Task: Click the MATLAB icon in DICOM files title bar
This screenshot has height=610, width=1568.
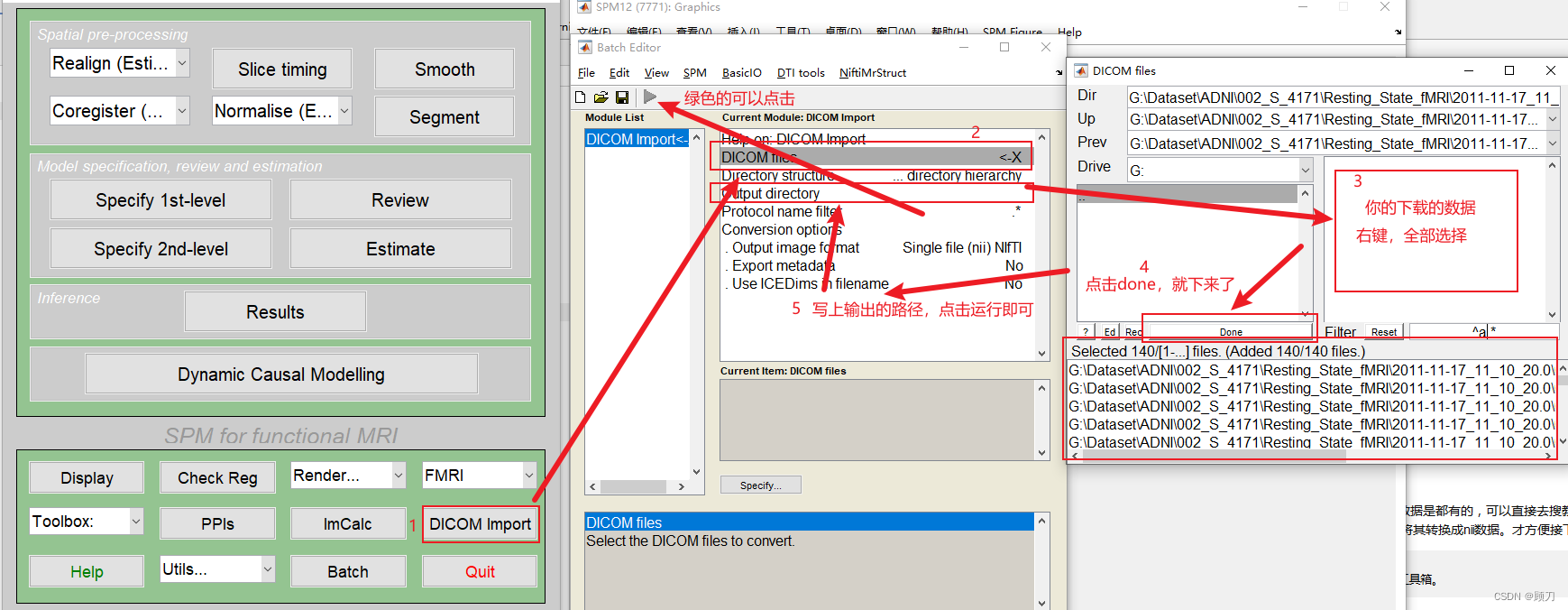Action: coord(1080,70)
